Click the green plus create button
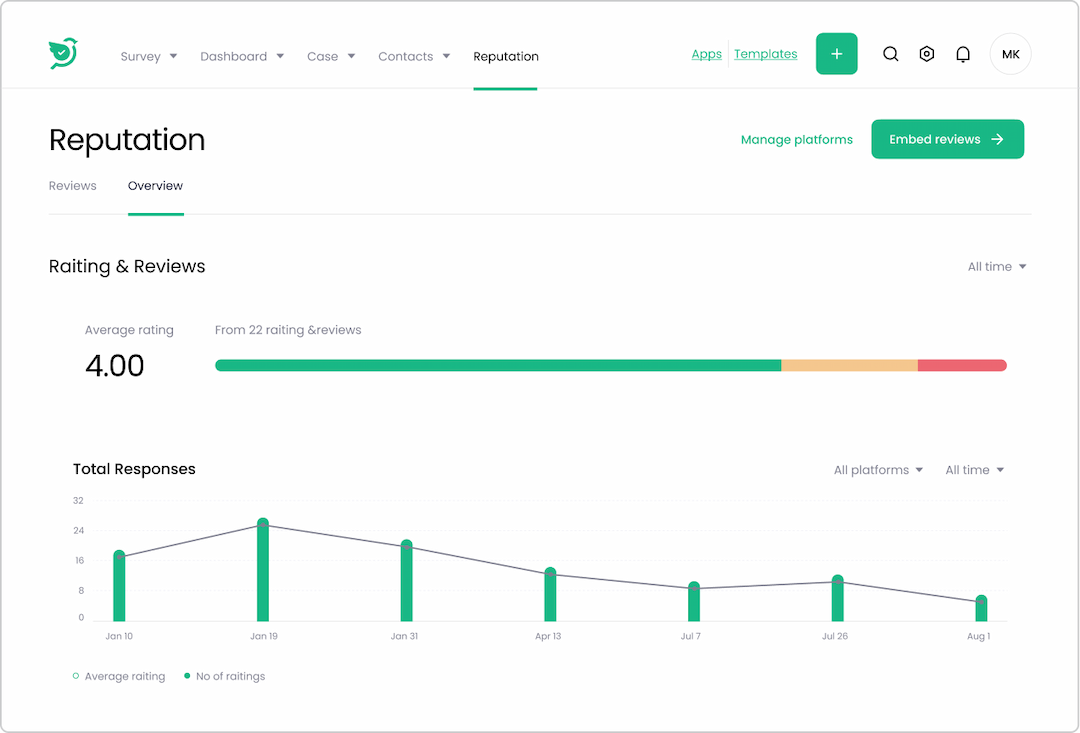1080x733 pixels. pyautogui.click(x=836, y=54)
